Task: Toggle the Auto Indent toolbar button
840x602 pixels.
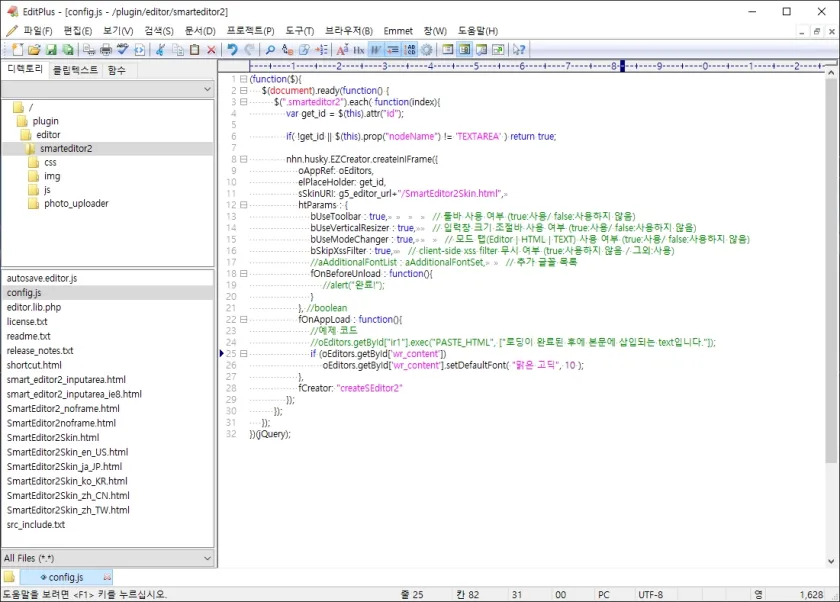Action: pos(393,50)
